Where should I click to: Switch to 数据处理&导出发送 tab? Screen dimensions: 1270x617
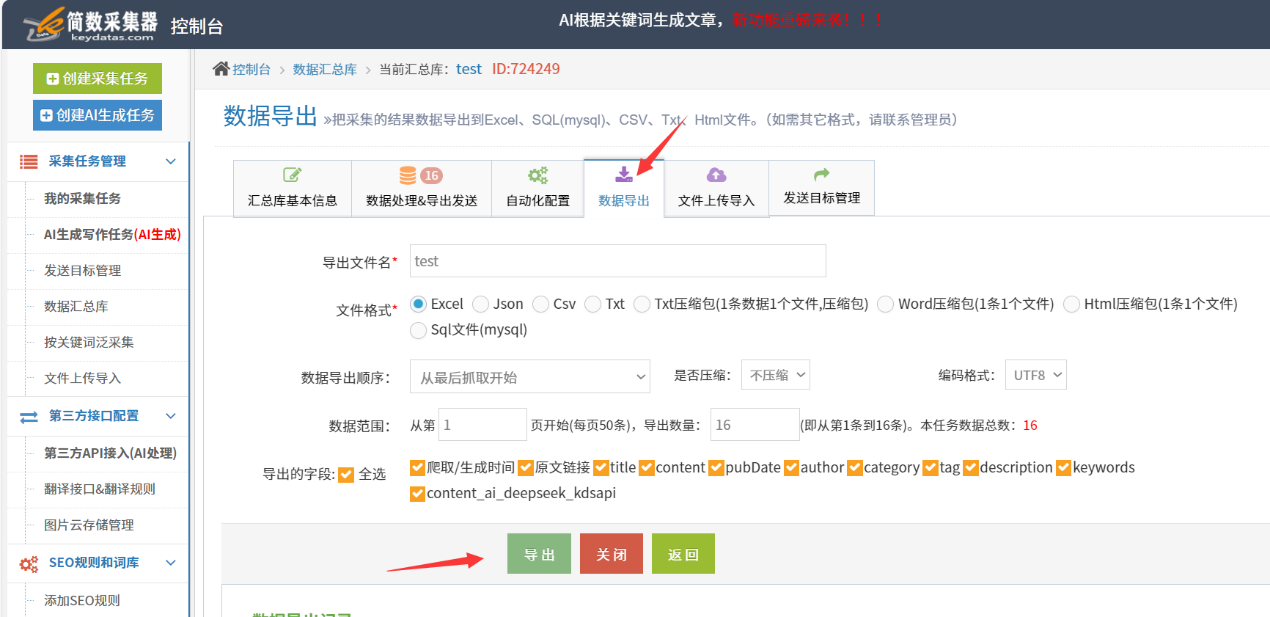[421, 187]
